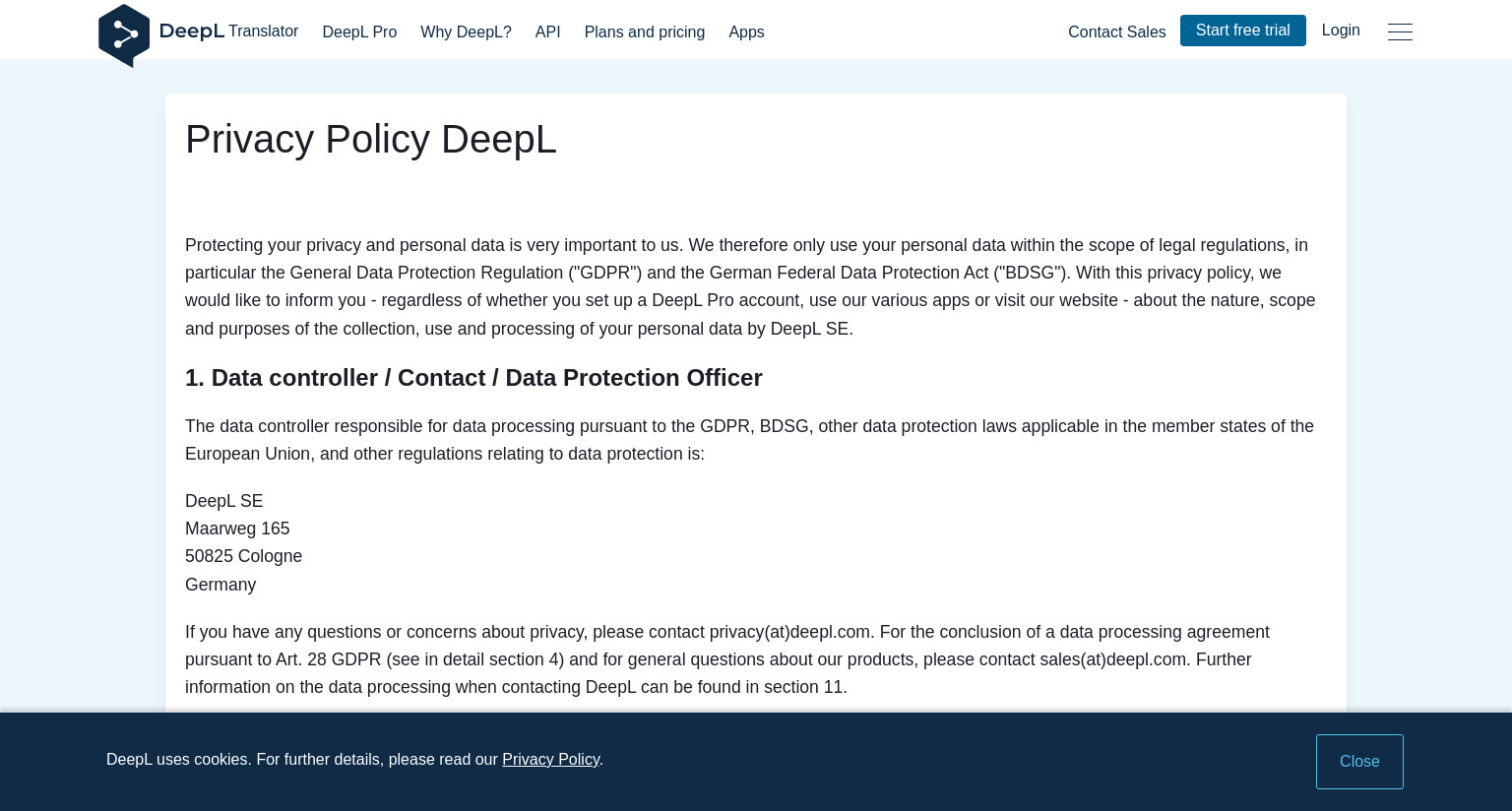
Task: Click the Maarweg 165 address line
Action: click(x=237, y=529)
